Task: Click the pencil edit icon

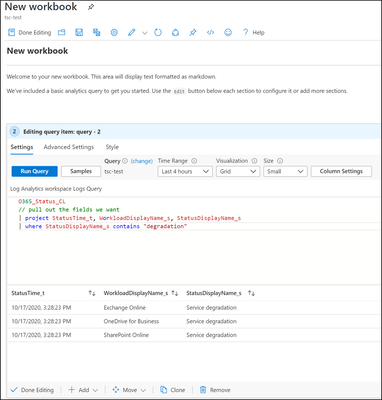Action: click(x=132, y=32)
